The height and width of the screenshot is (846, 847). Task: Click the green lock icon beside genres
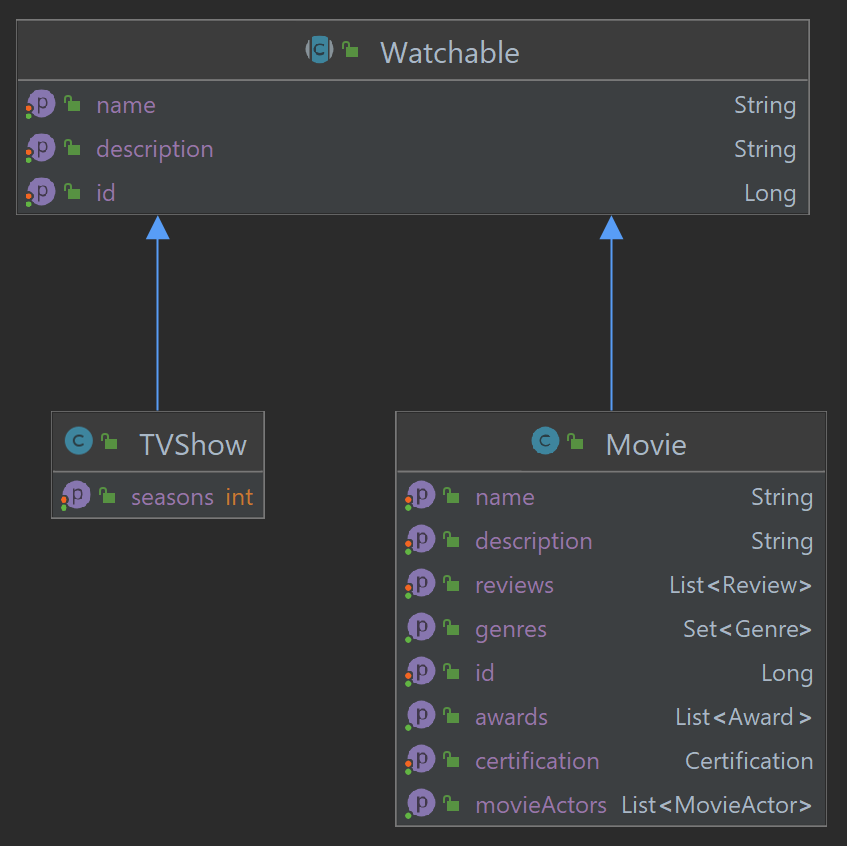(452, 629)
